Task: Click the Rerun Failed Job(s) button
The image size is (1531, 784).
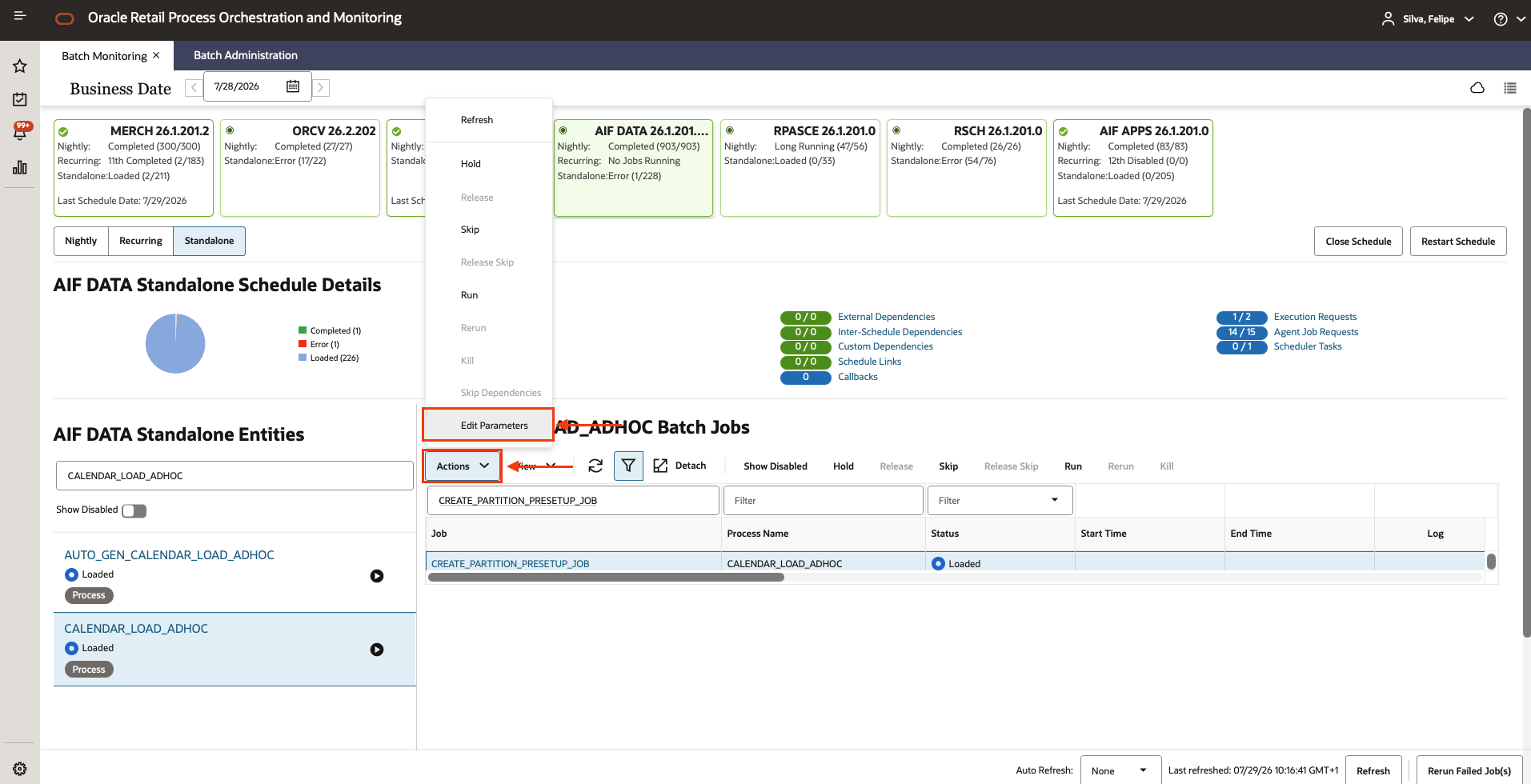Action: click(x=1469, y=770)
